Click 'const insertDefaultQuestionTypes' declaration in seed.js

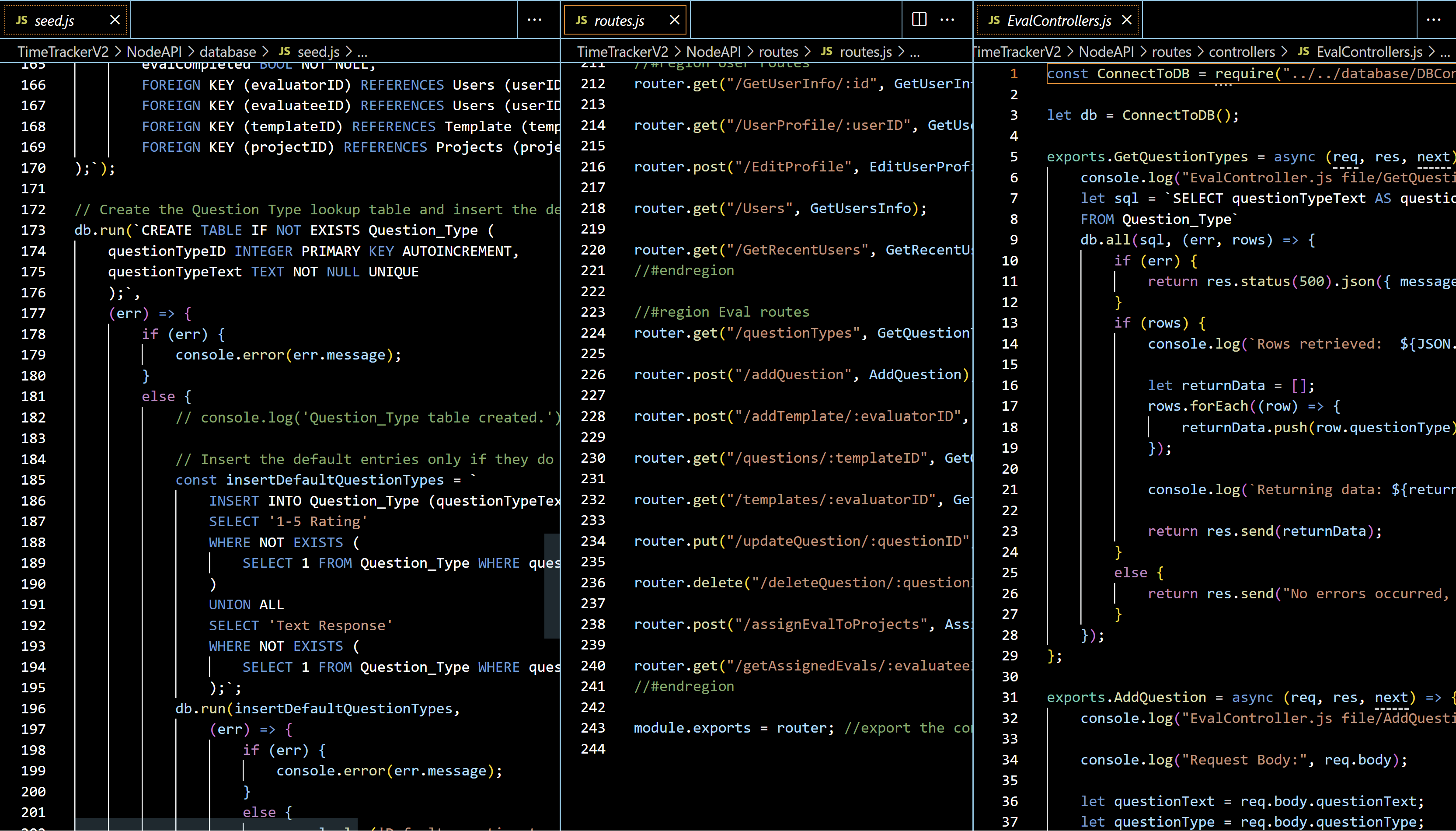326,480
